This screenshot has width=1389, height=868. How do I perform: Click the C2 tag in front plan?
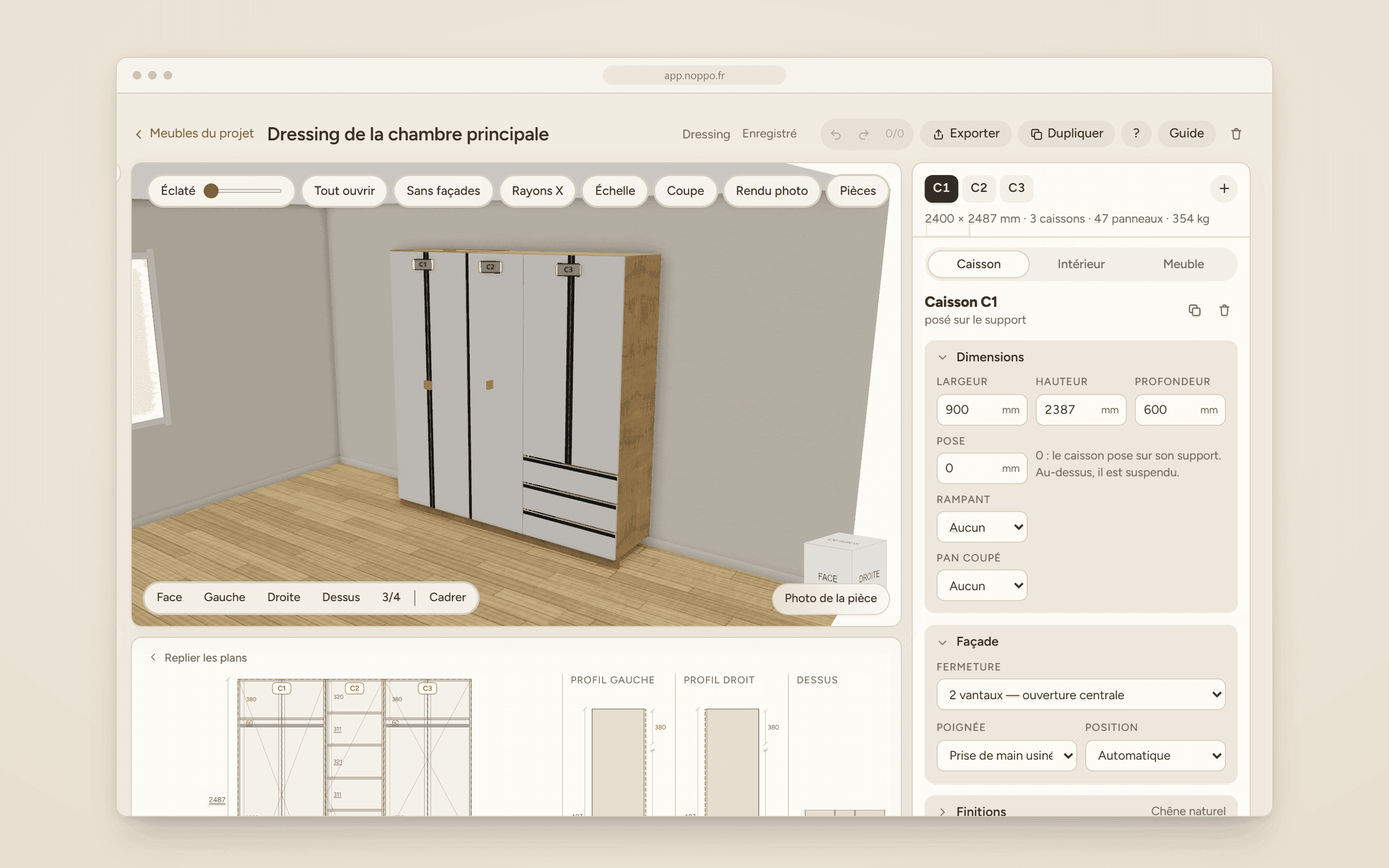(354, 688)
